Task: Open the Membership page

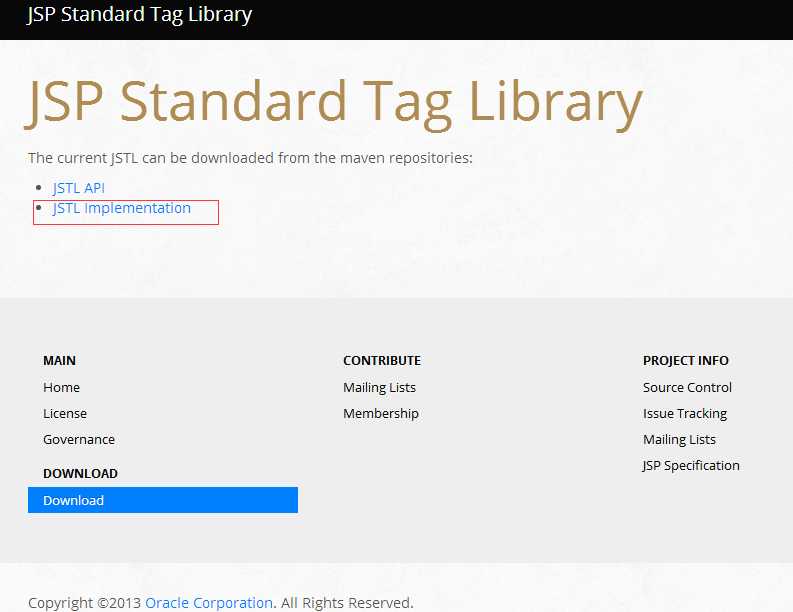Action: point(381,414)
